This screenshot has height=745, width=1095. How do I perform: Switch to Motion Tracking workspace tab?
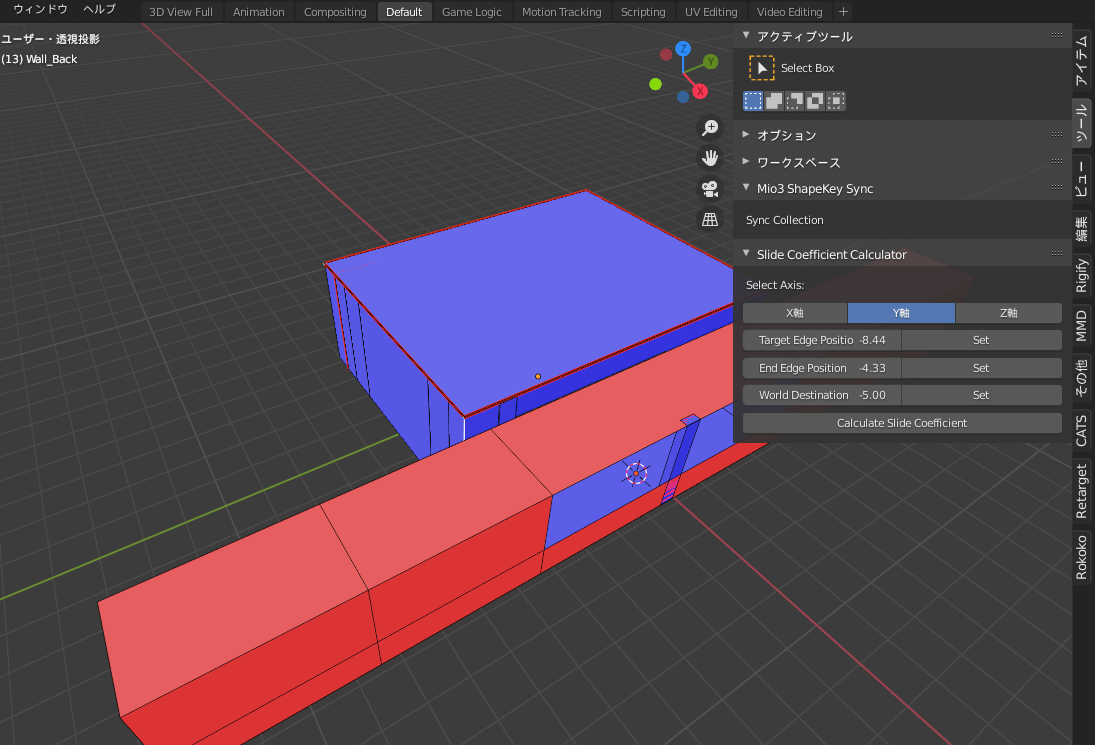[x=561, y=12]
